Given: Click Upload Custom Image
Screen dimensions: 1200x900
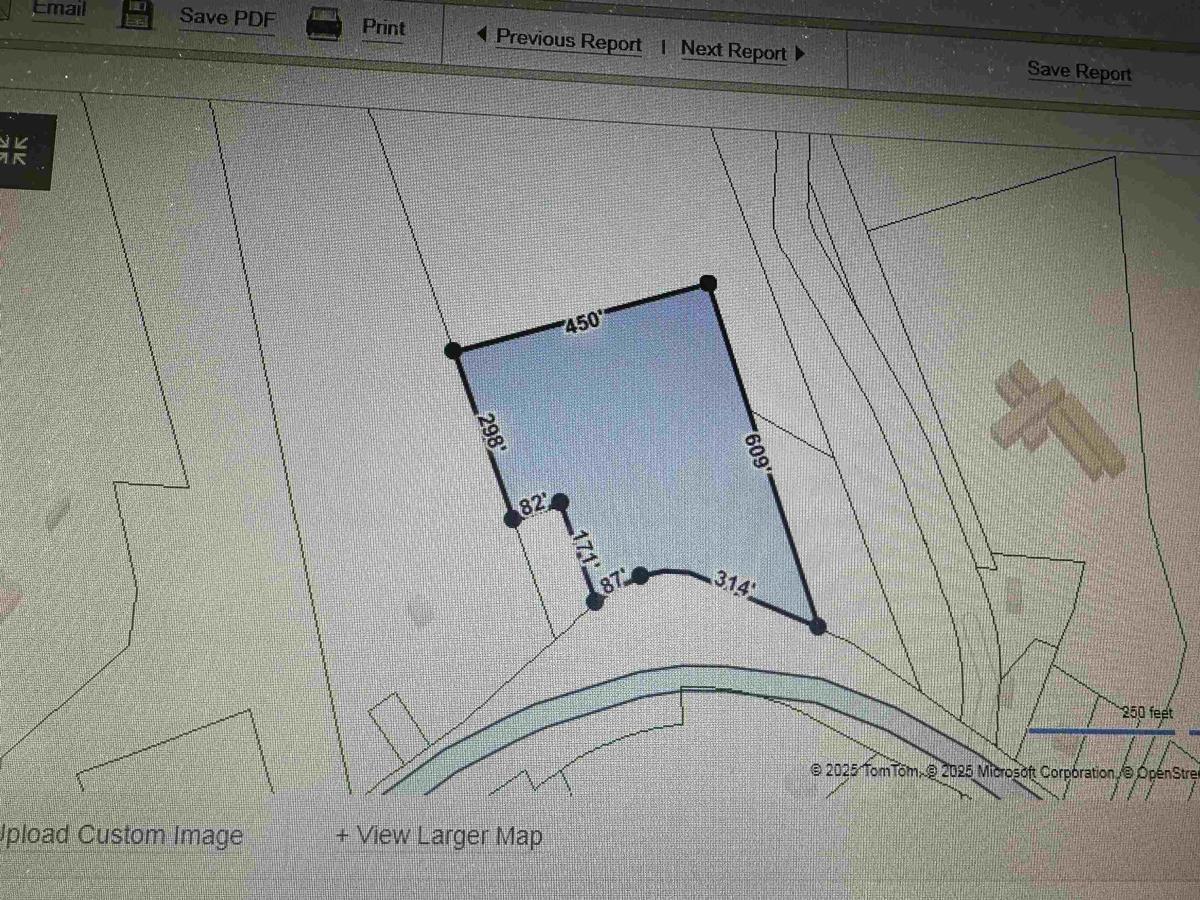Looking at the screenshot, I should click(x=121, y=835).
